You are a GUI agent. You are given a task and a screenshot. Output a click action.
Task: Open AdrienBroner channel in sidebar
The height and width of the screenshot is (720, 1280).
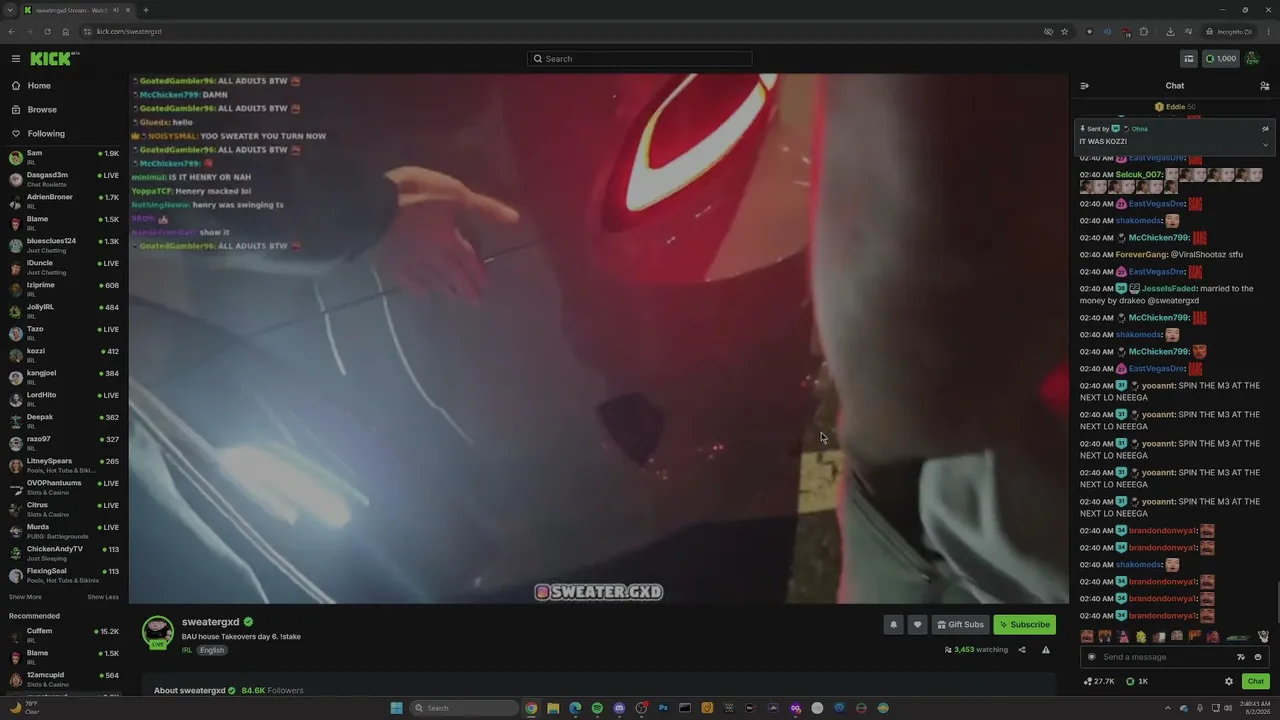coord(64,202)
